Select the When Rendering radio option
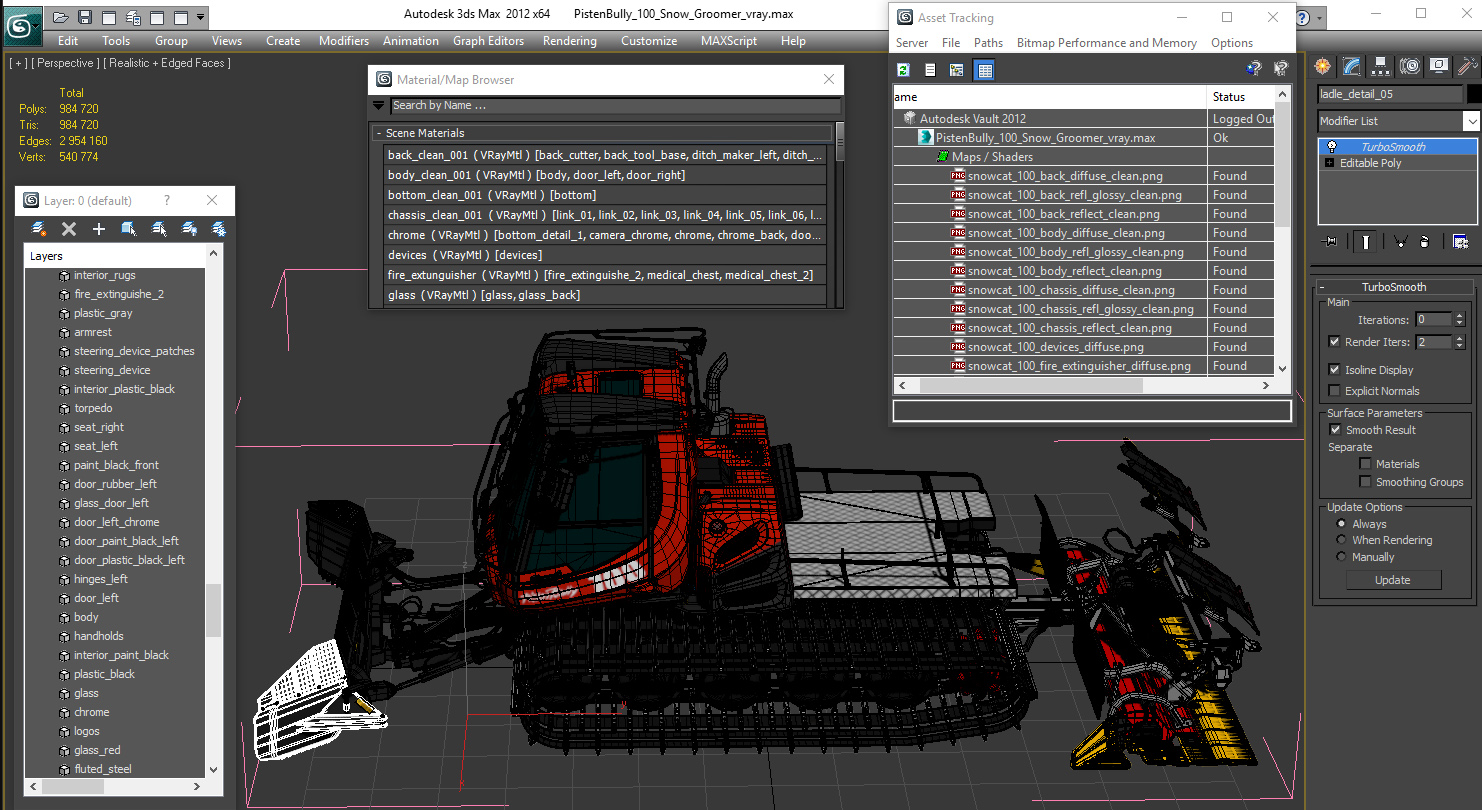Viewport: 1482px width, 810px height. click(x=1341, y=540)
